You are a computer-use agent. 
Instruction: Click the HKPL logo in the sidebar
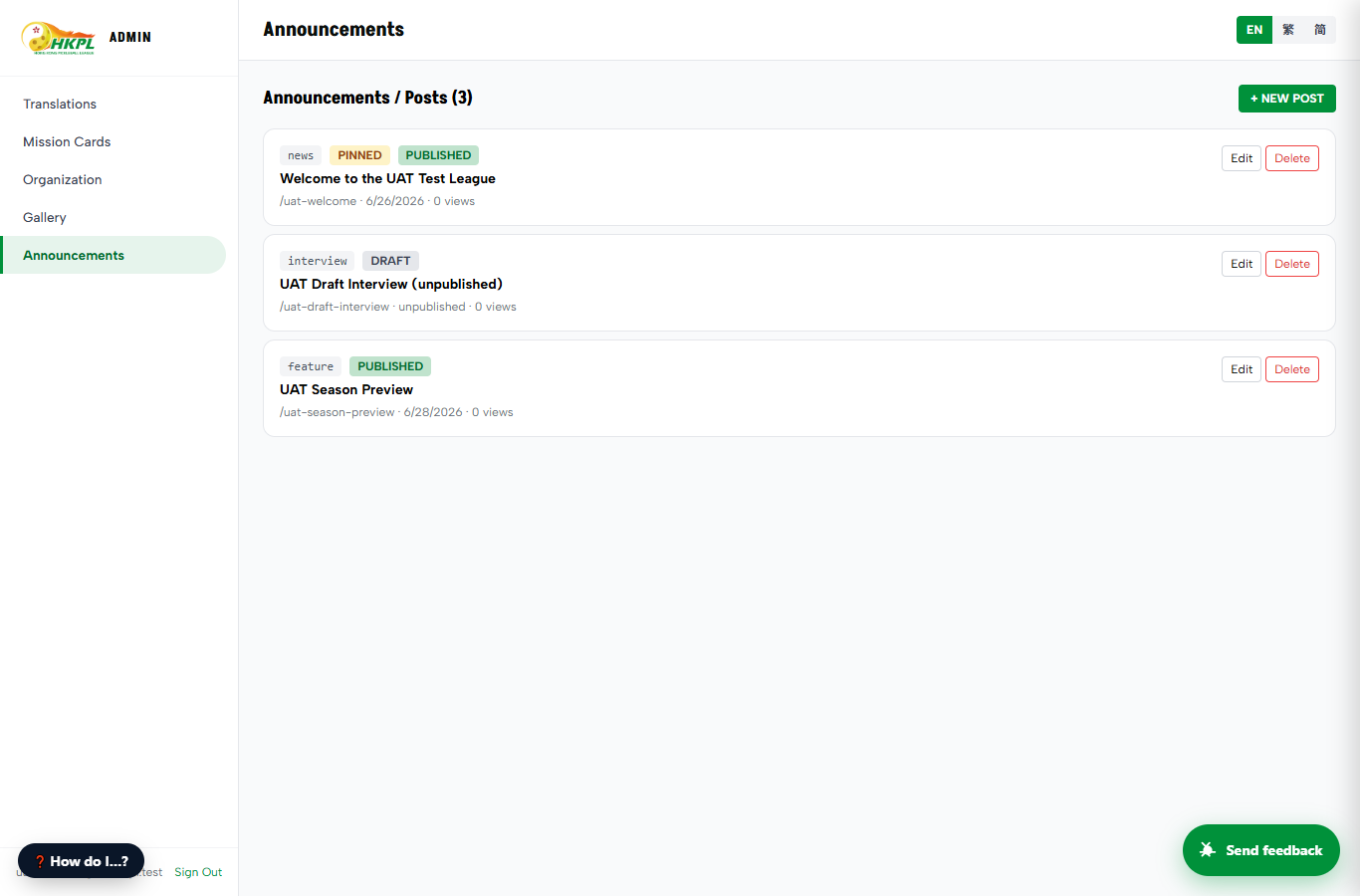(x=58, y=38)
